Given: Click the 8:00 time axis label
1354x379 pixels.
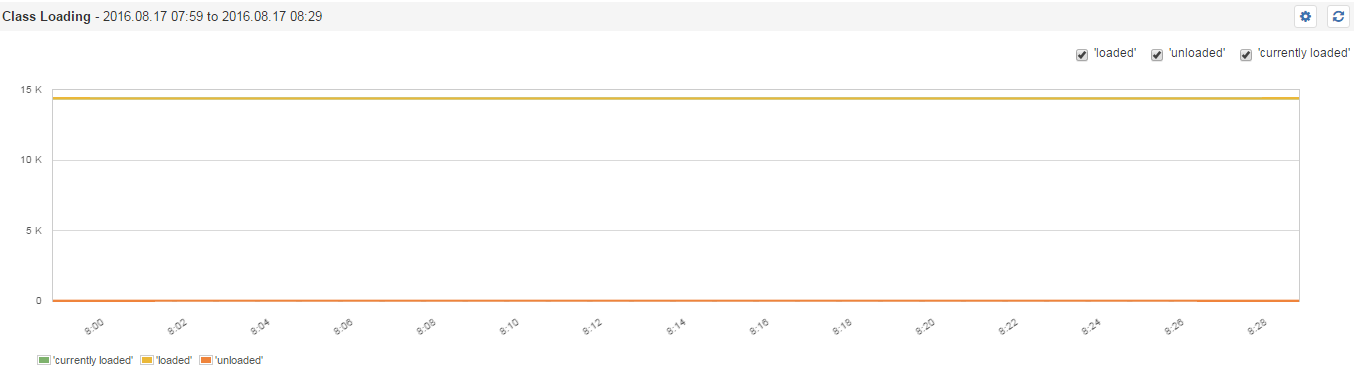Looking at the screenshot, I should (x=94, y=326).
